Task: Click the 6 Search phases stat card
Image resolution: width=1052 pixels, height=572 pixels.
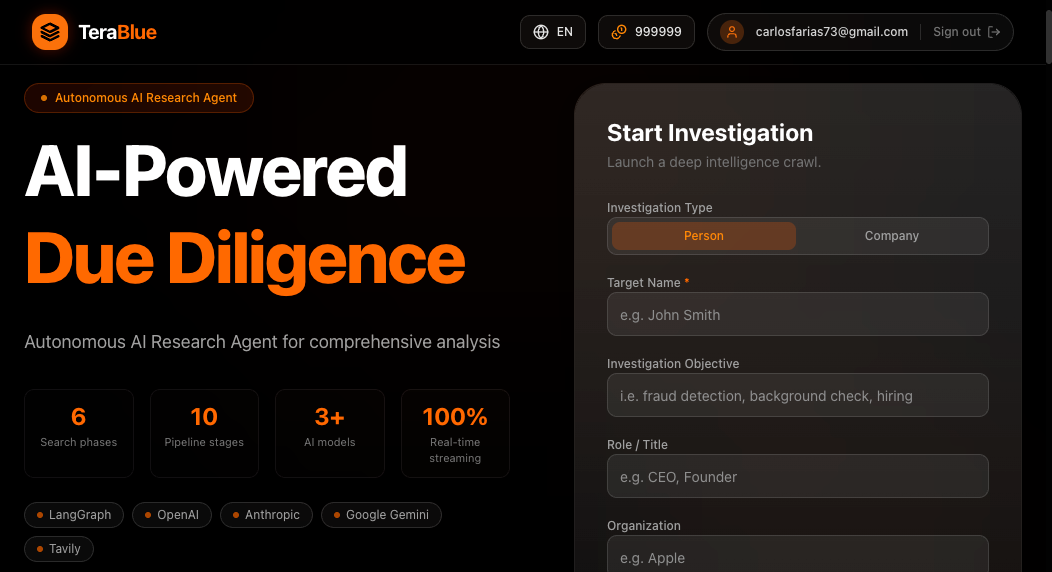Action: coord(78,433)
